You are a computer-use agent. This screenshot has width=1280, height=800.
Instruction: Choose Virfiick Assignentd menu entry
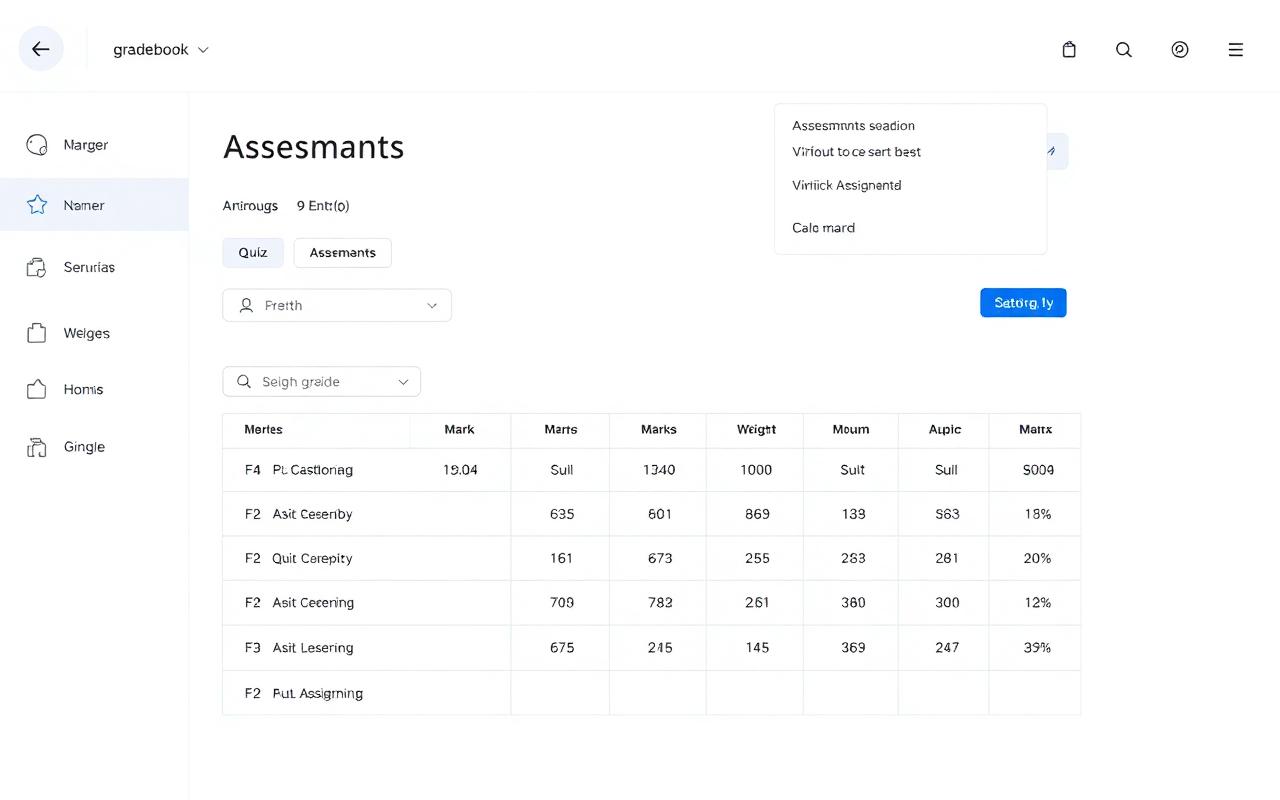(x=846, y=185)
